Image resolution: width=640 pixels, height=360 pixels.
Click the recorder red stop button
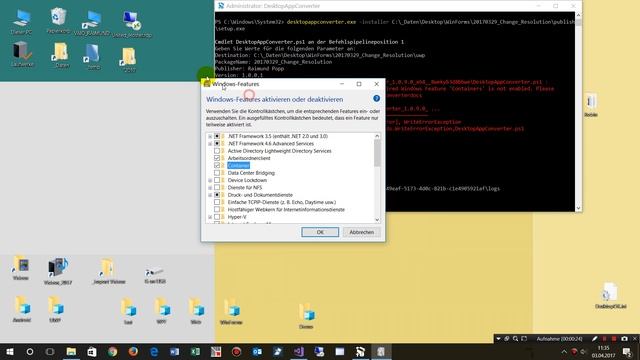point(614,339)
